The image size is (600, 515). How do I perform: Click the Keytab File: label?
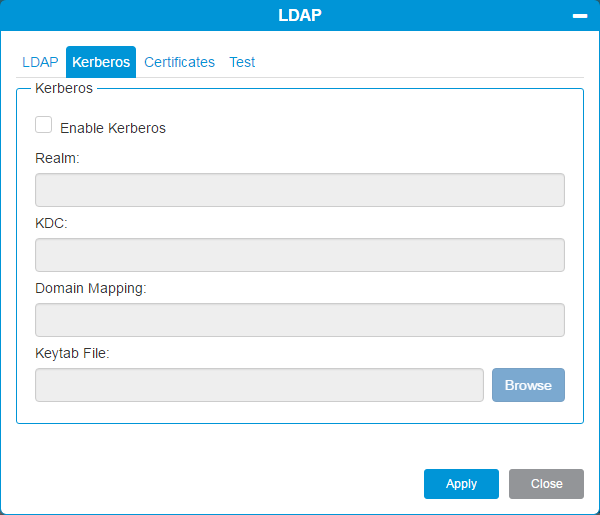[72, 353]
